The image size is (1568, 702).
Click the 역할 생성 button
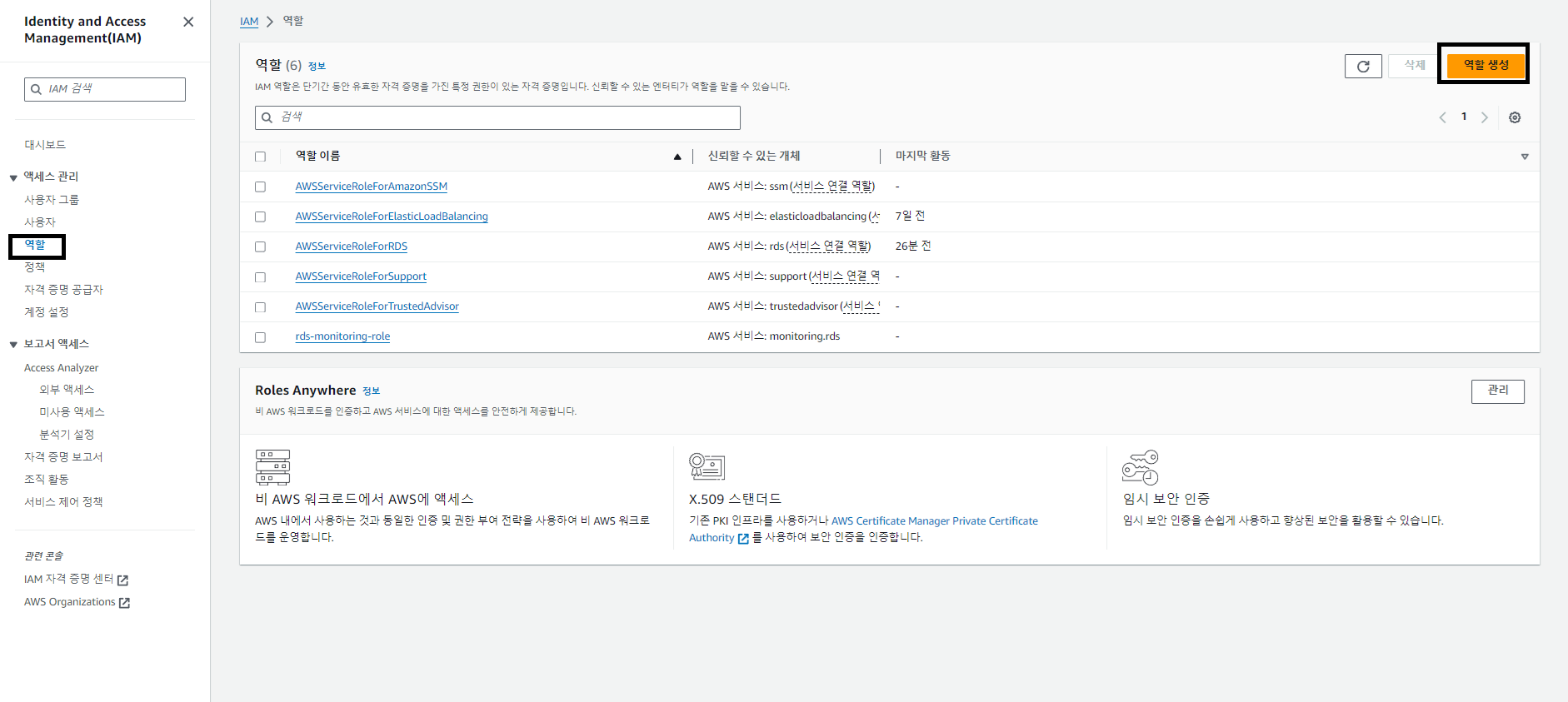(1486, 65)
